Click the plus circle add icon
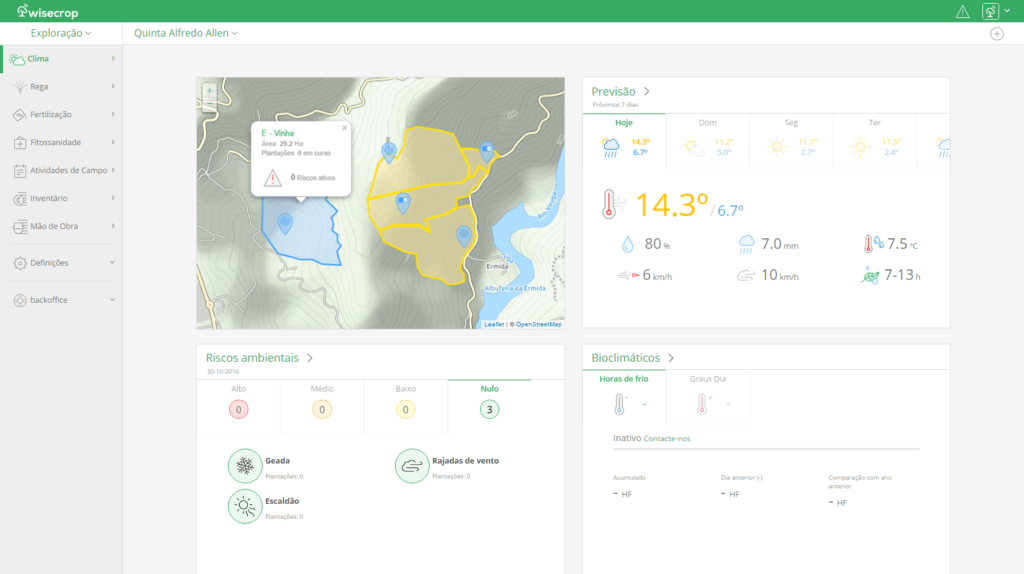The height and width of the screenshot is (574, 1024). point(996,33)
